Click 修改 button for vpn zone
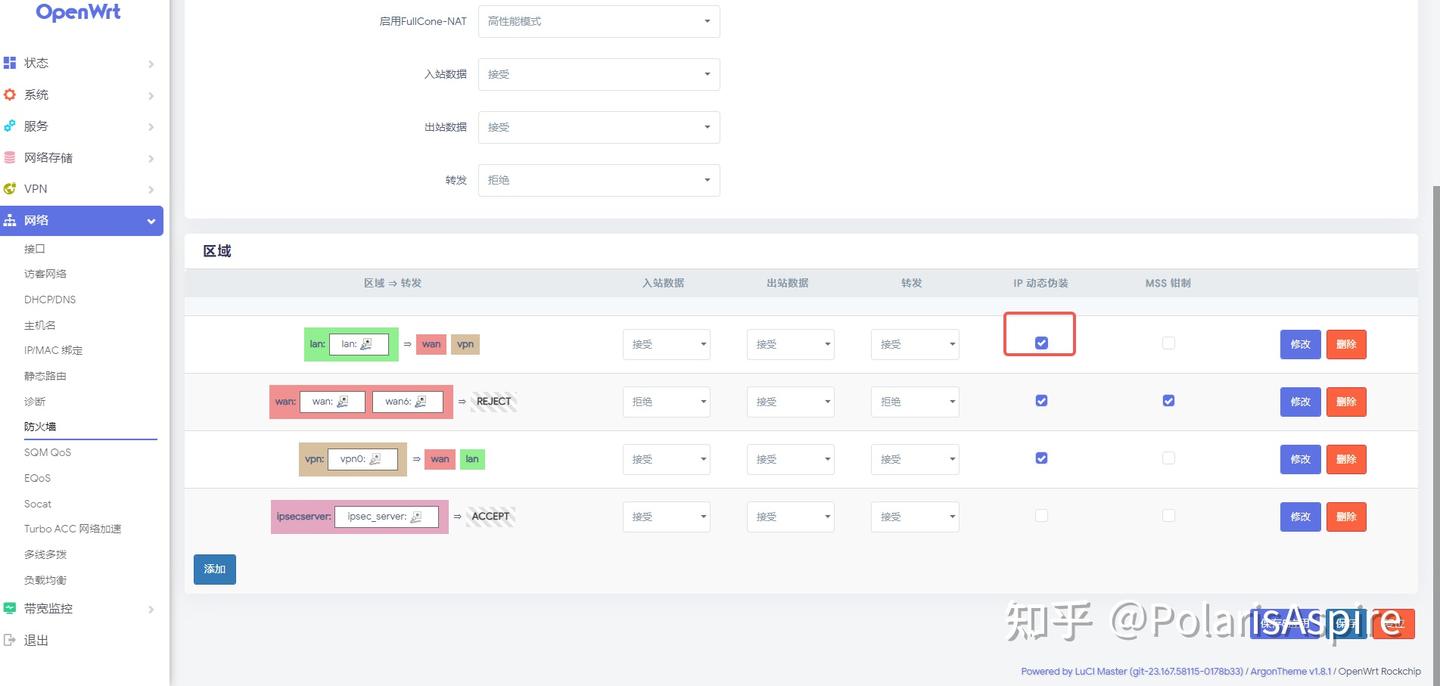 click(x=1300, y=459)
